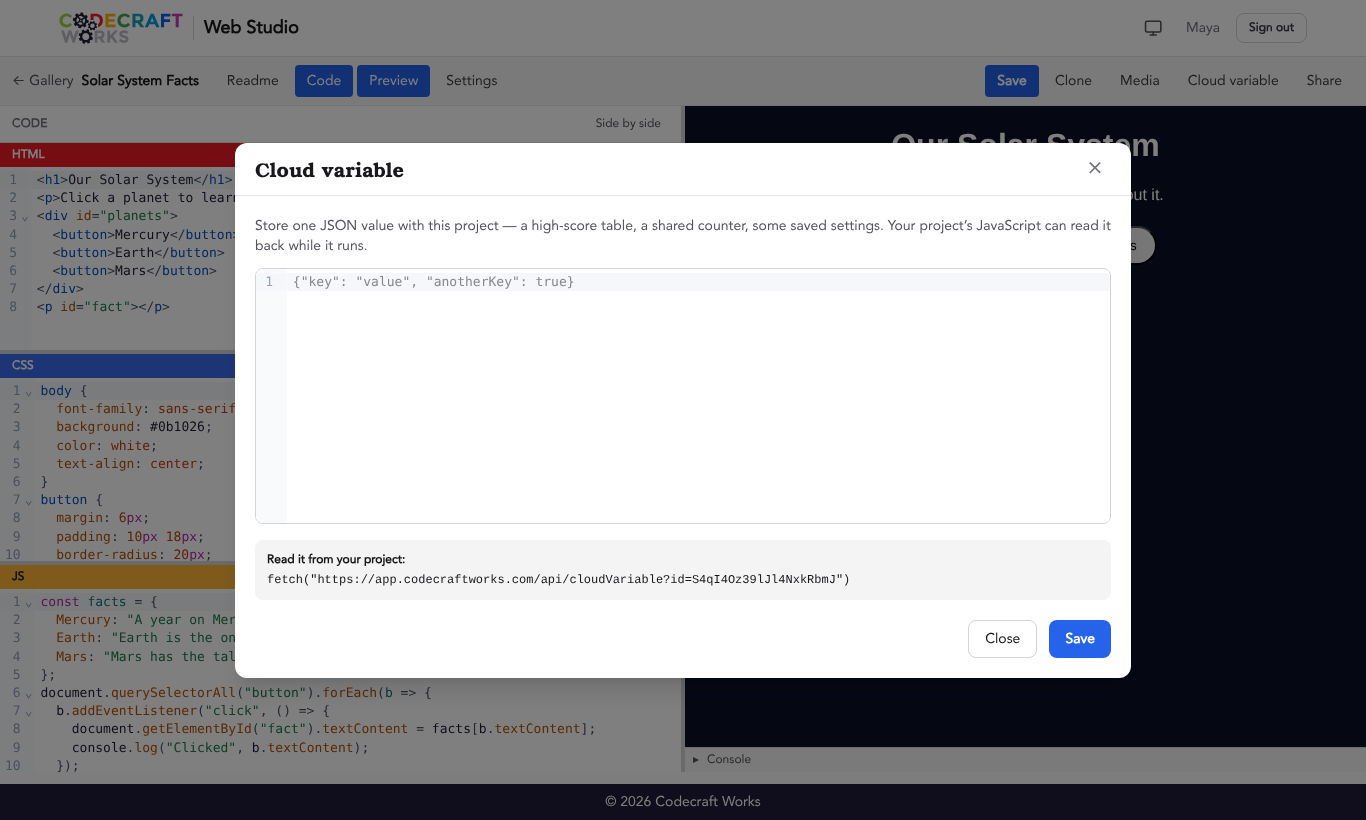The height and width of the screenshot is (820, 1366).
Task: Fold the JS const facts block
Action: click(28, 602)
